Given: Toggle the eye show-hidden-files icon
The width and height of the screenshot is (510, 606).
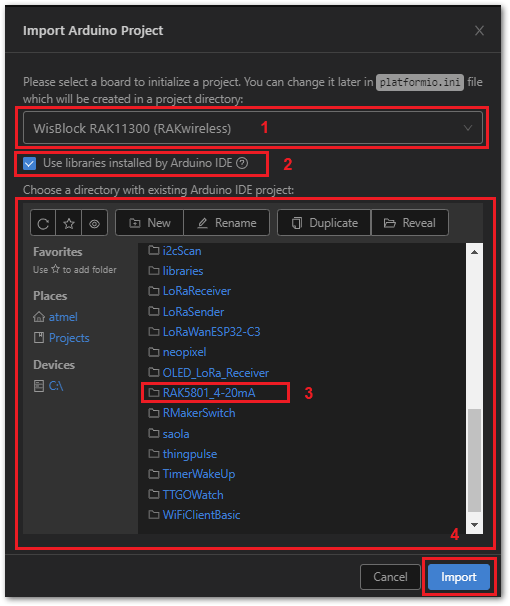Looking at the screenshot, I should [x=94, y=223].
